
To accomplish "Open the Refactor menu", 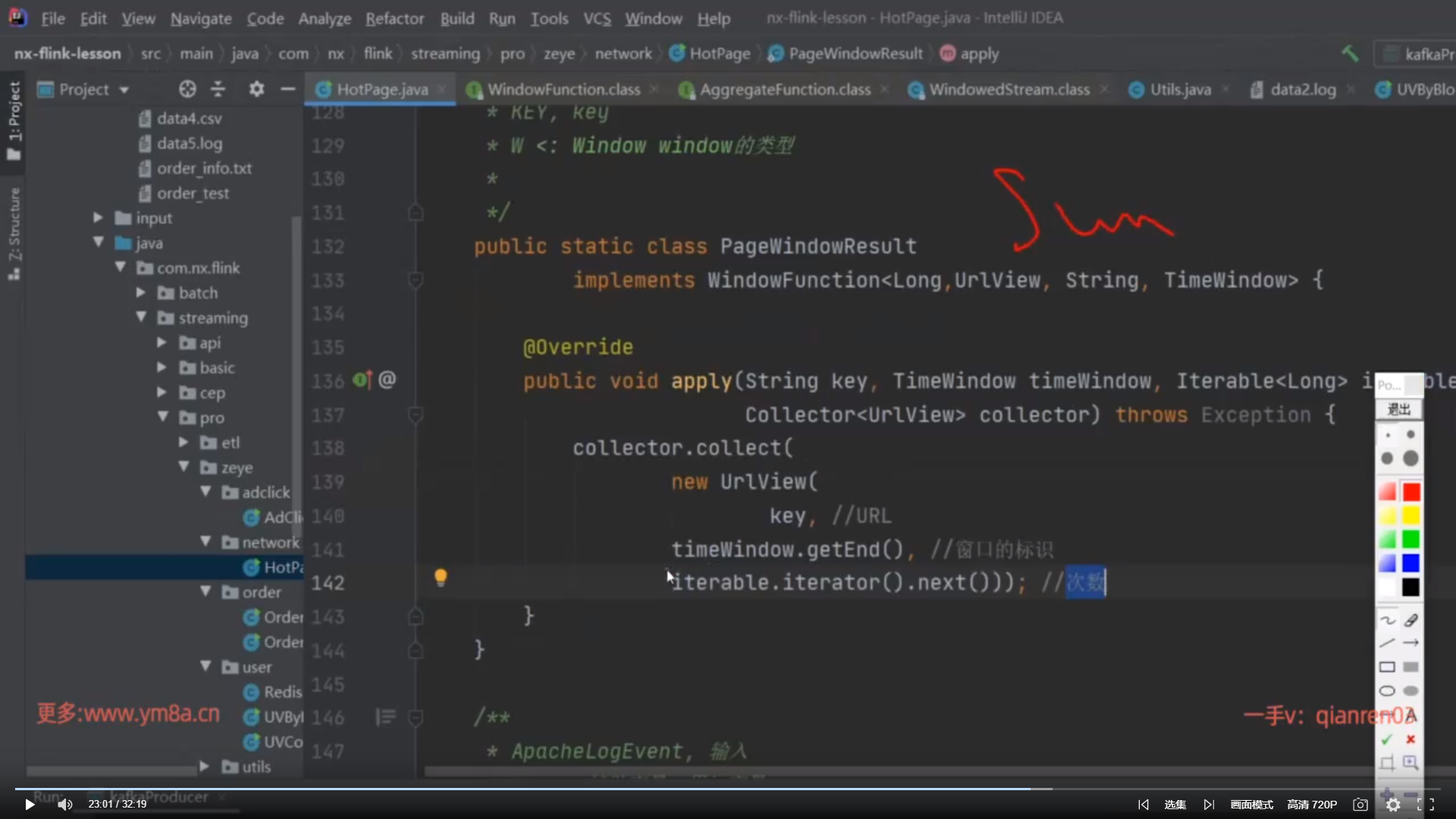I will tap(394, 18).
